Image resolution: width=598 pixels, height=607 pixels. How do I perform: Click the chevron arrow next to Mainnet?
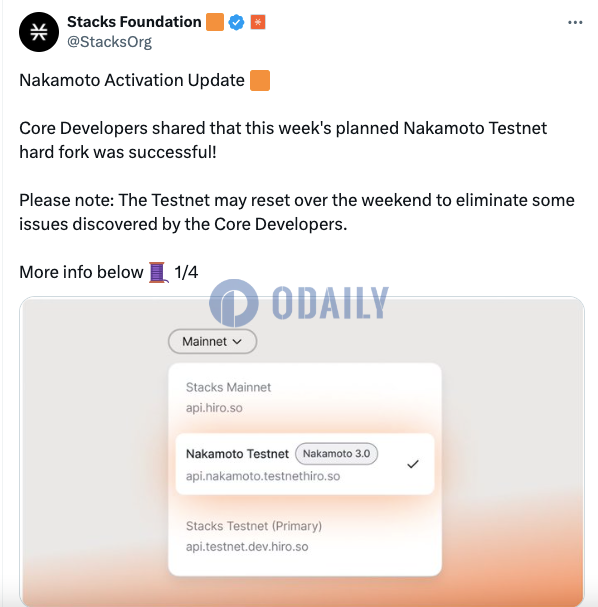point(237,341)
